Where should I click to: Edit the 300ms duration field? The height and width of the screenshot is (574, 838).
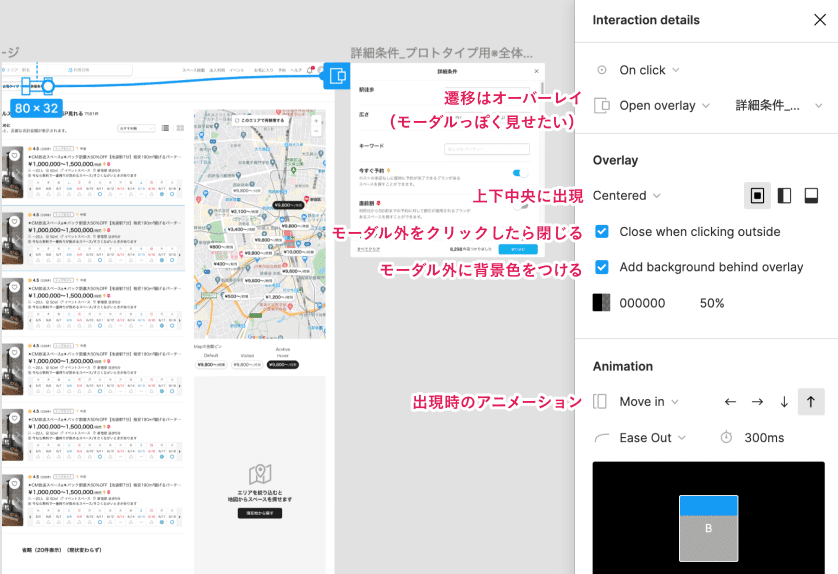764,438
